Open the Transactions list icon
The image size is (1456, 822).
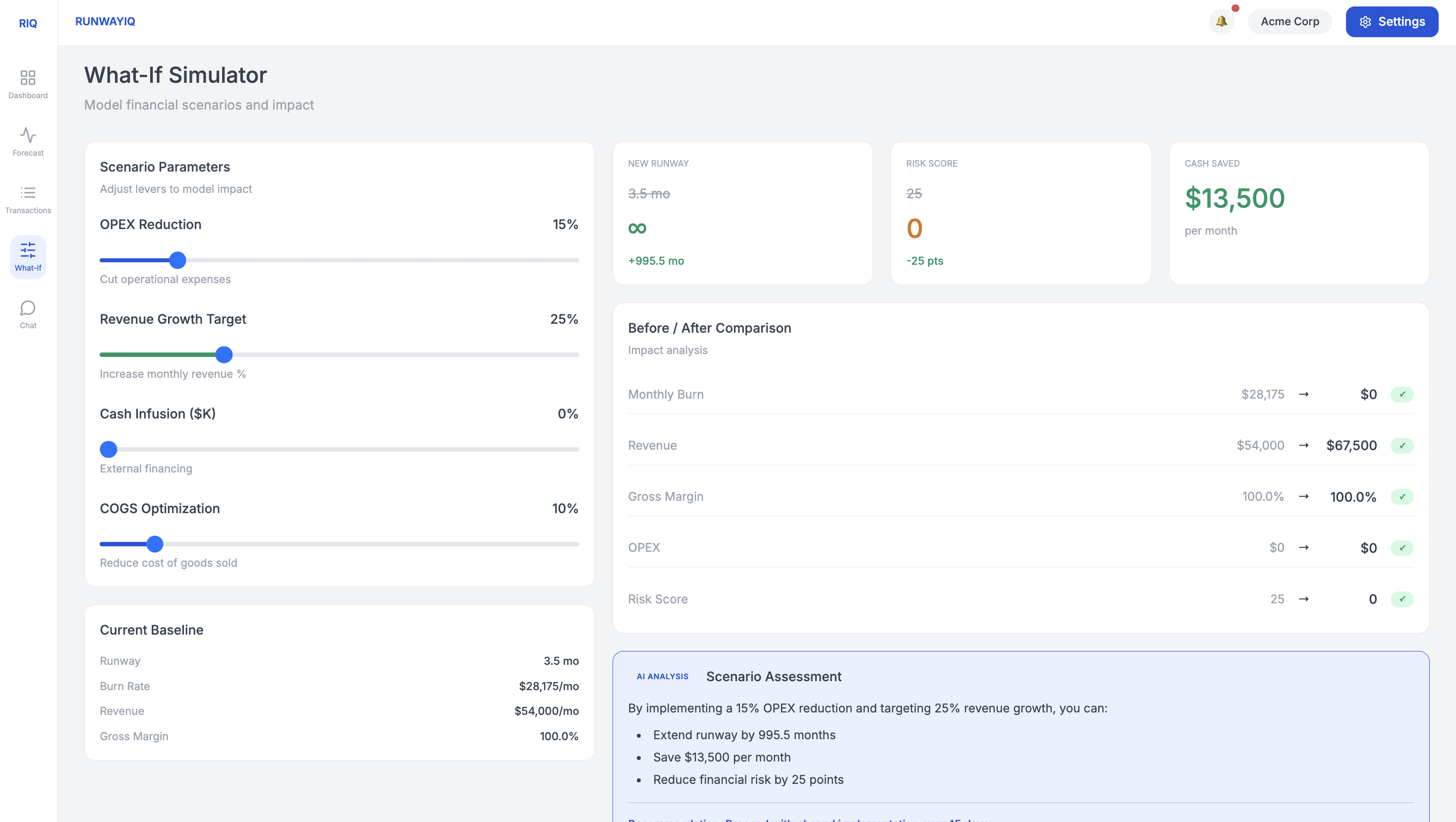coord(28,193)
